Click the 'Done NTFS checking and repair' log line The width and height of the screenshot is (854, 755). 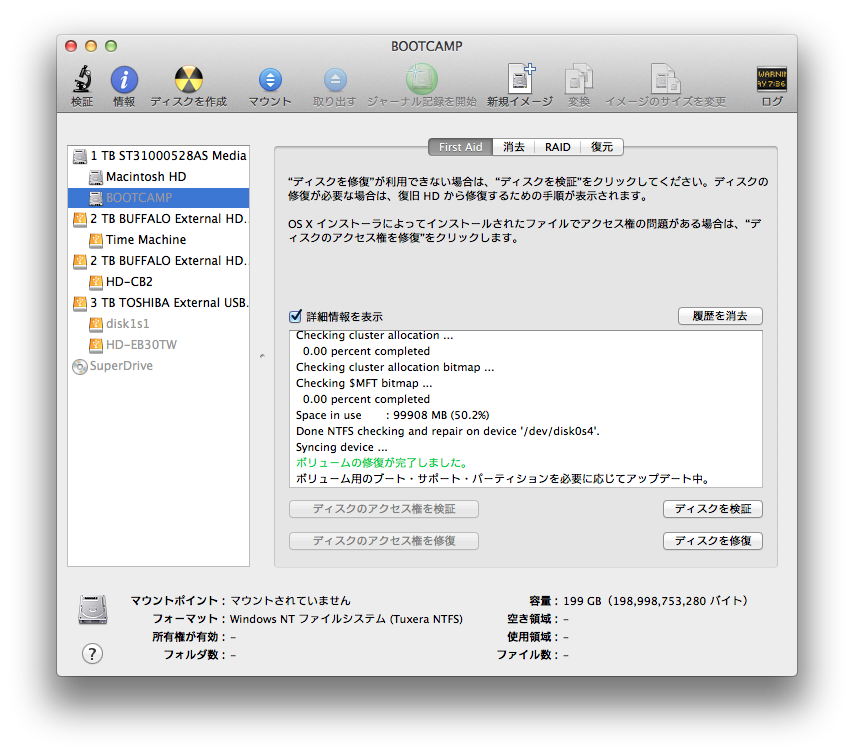[x=448, y=431]
